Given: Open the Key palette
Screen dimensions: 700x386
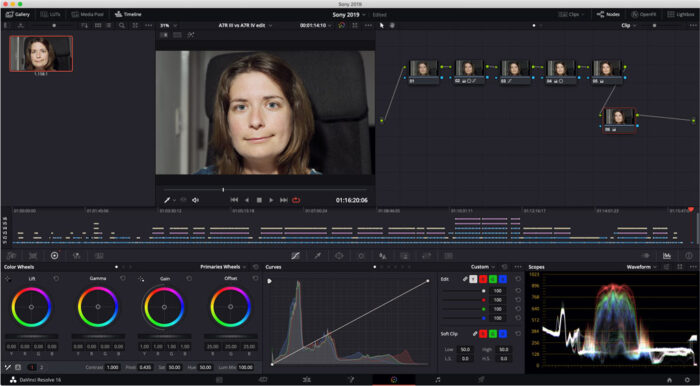Looking at the screenshot, I should 404,256.
